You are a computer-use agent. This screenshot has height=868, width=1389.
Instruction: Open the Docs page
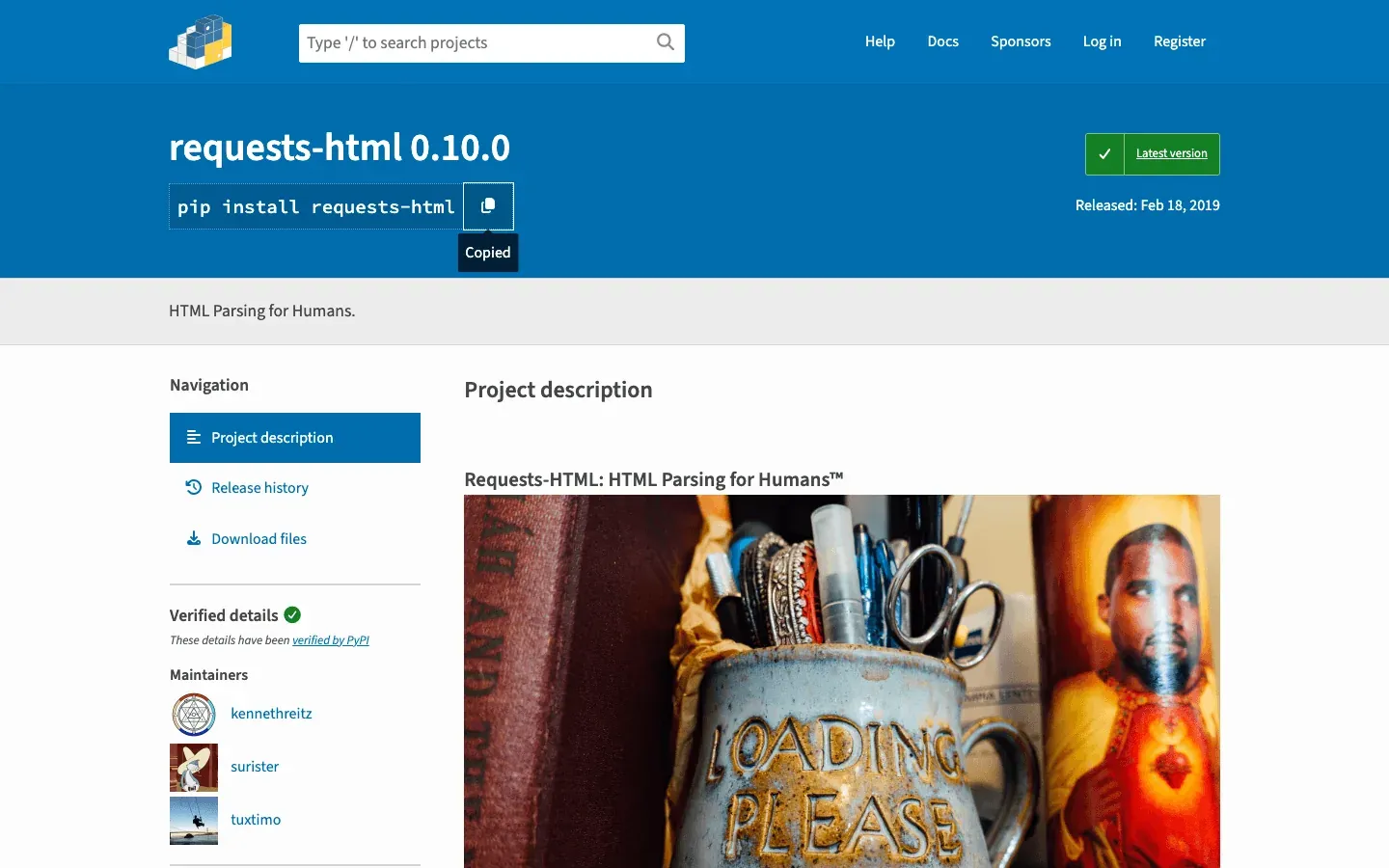(x=942, y=41)
